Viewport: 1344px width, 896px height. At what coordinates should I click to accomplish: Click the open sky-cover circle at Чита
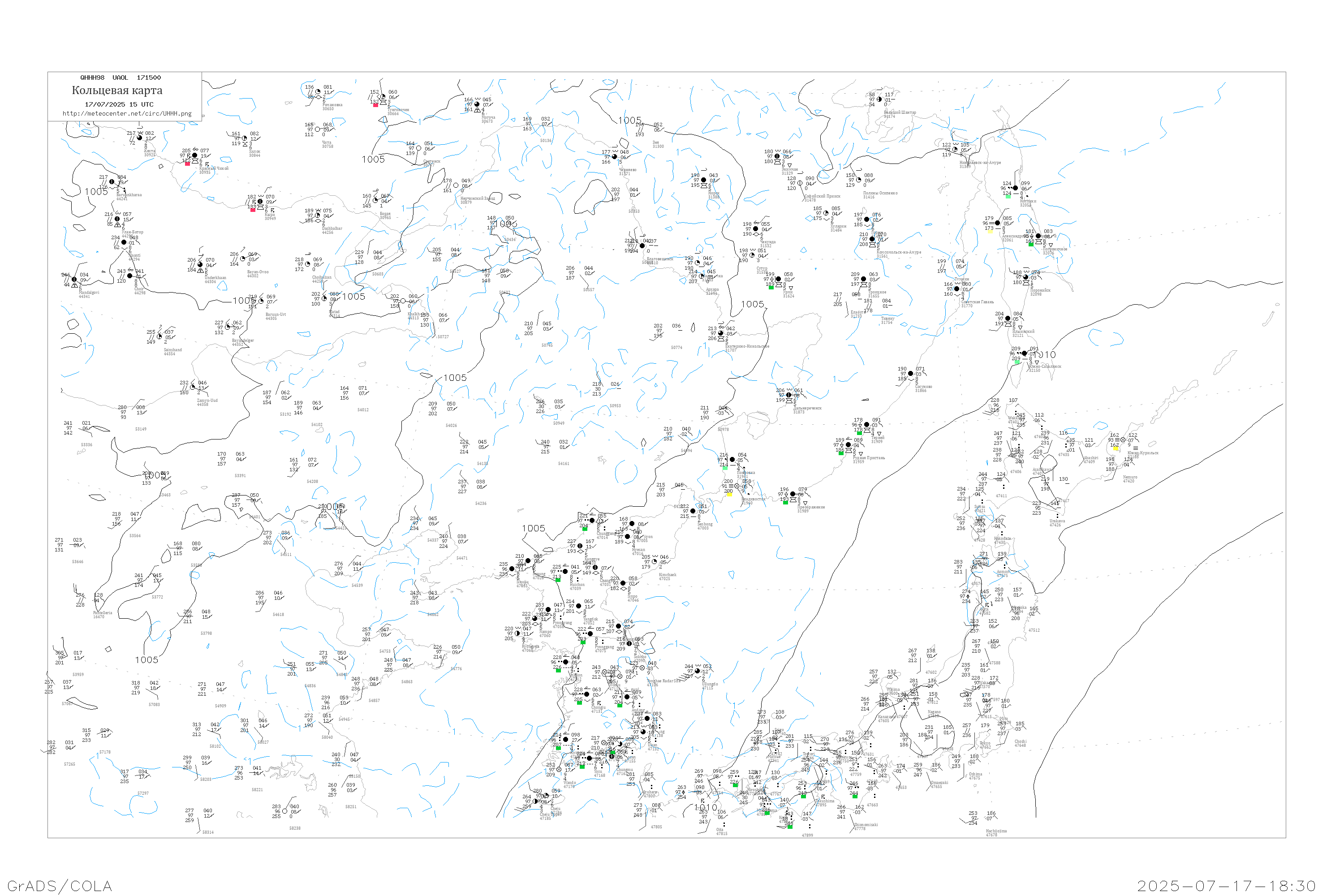click(318, 130)
